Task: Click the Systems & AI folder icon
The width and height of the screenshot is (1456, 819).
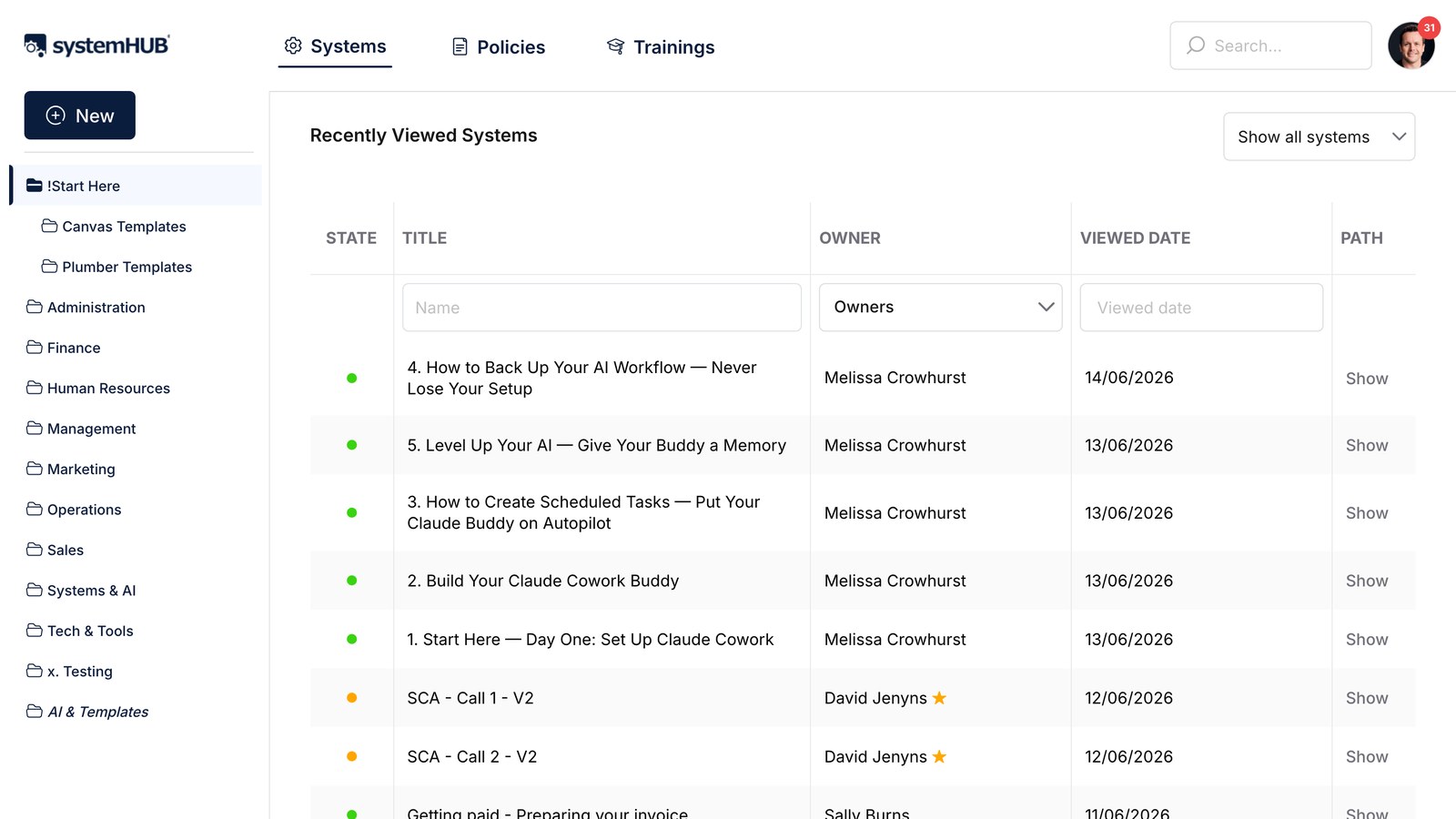Action: [35, 590]
